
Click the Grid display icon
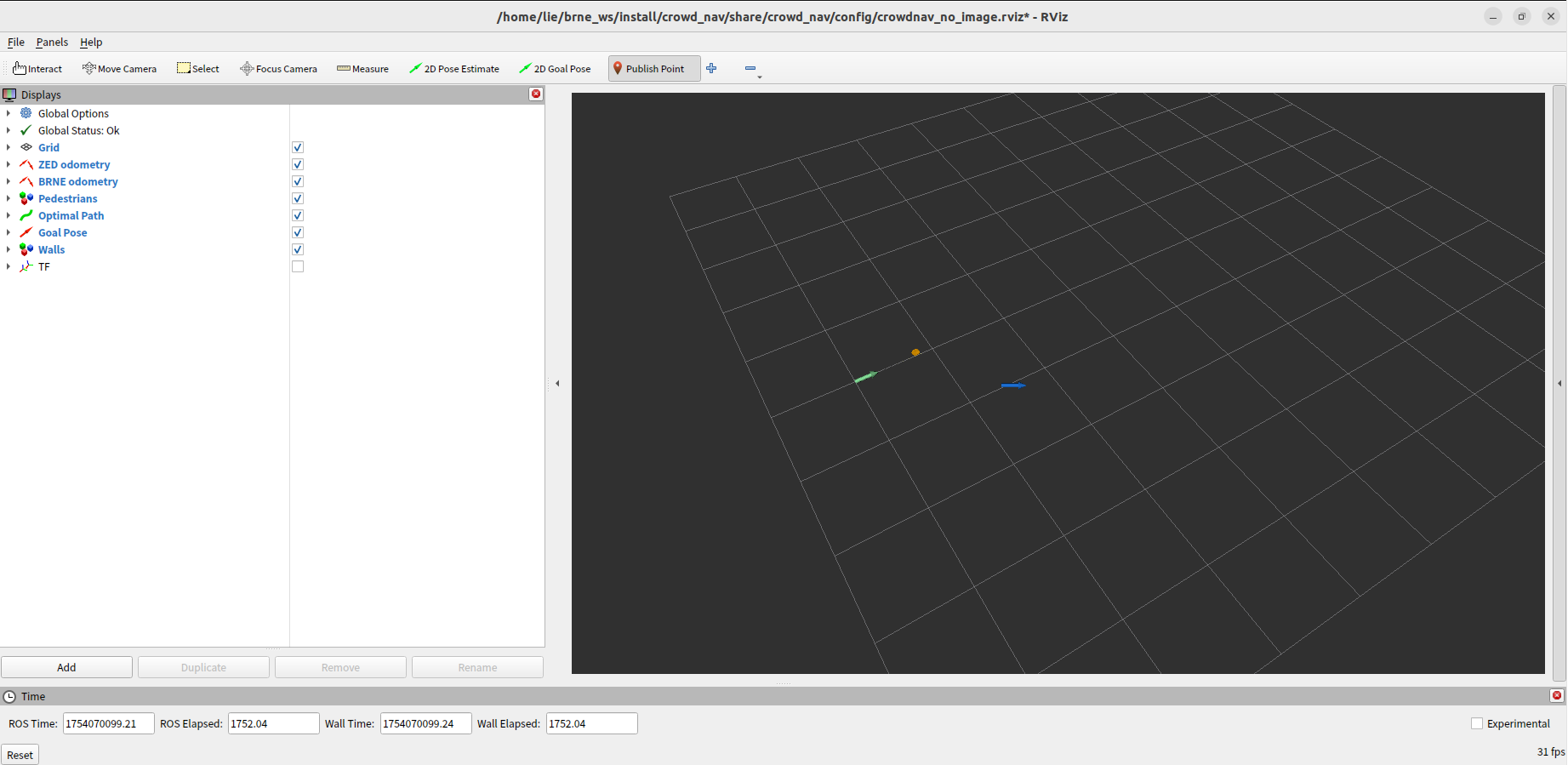tap(26, 147)
